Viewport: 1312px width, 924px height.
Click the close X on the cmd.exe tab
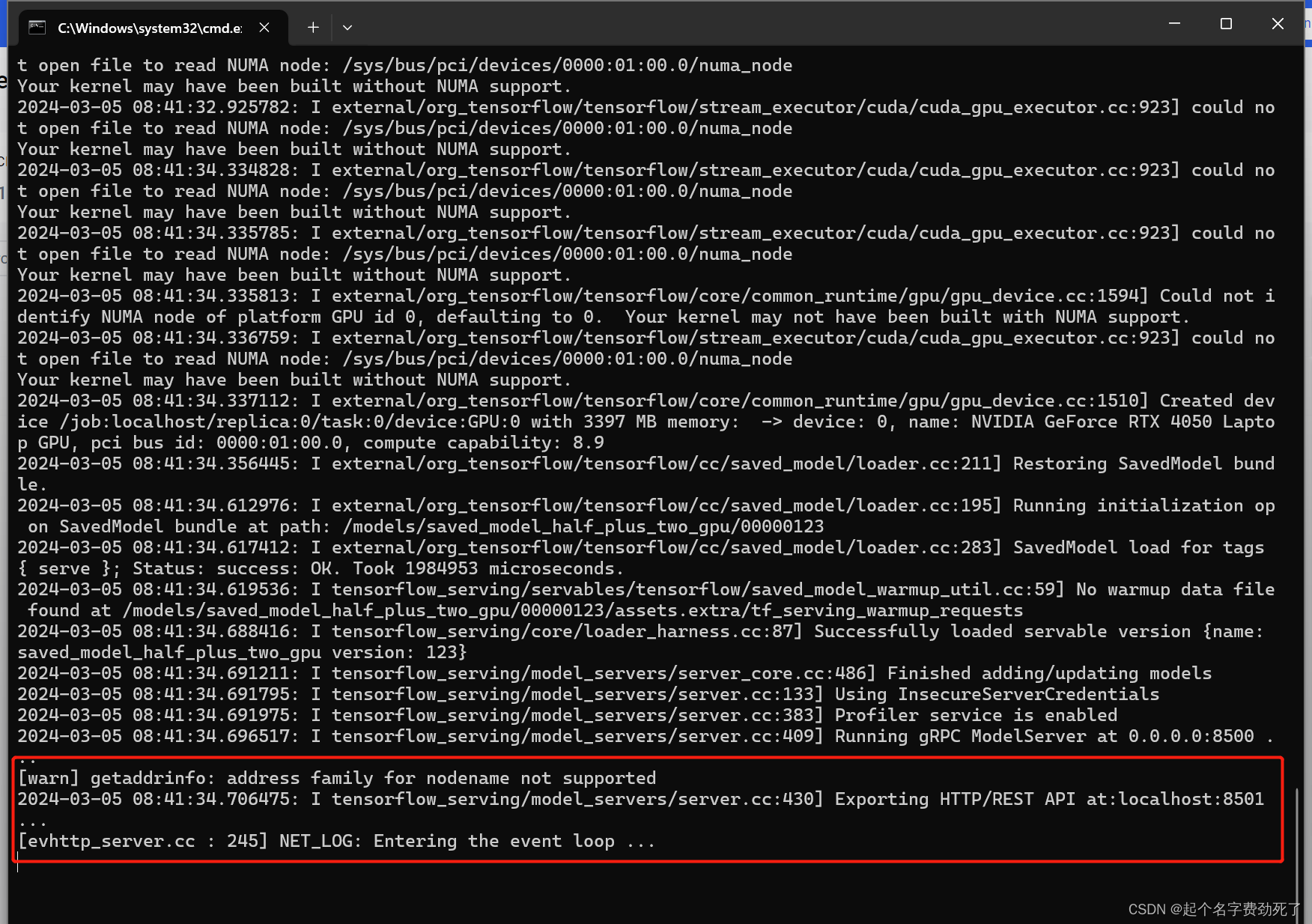coord(264,27)
